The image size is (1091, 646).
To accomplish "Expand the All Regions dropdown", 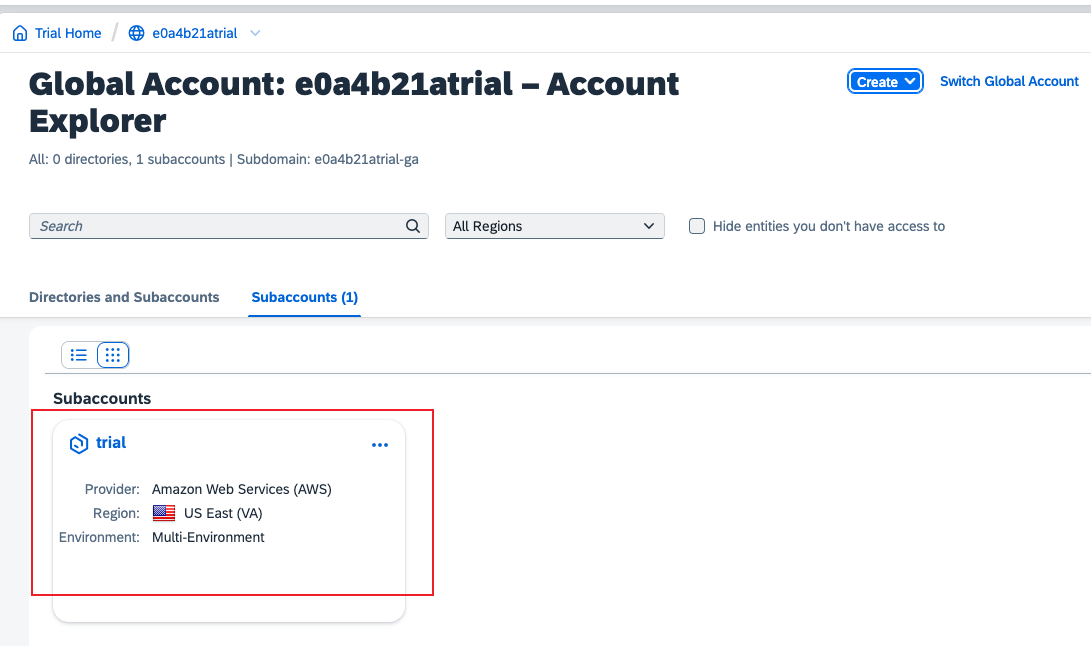I will 554,226.
